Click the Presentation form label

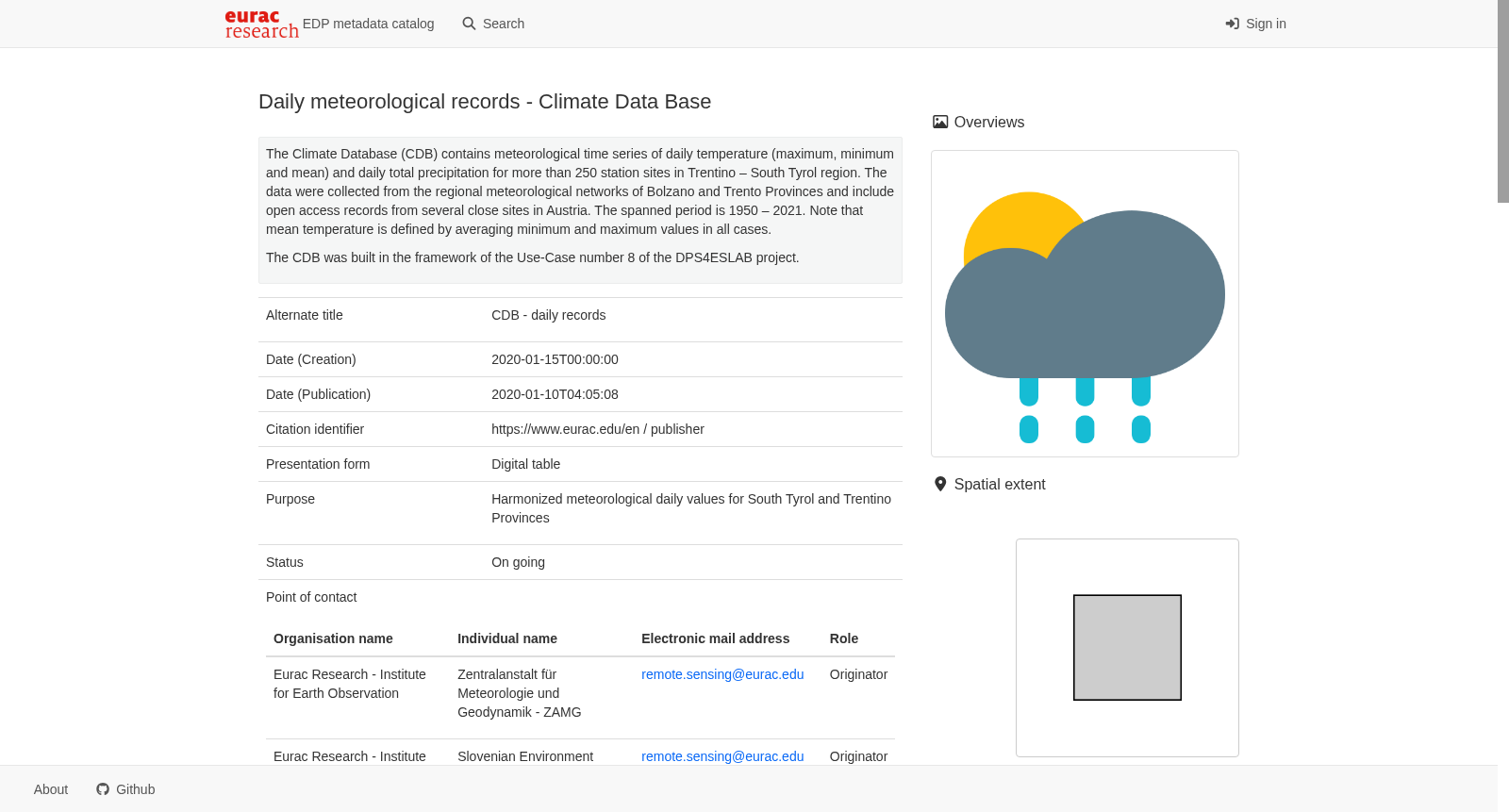pos(318,464)
